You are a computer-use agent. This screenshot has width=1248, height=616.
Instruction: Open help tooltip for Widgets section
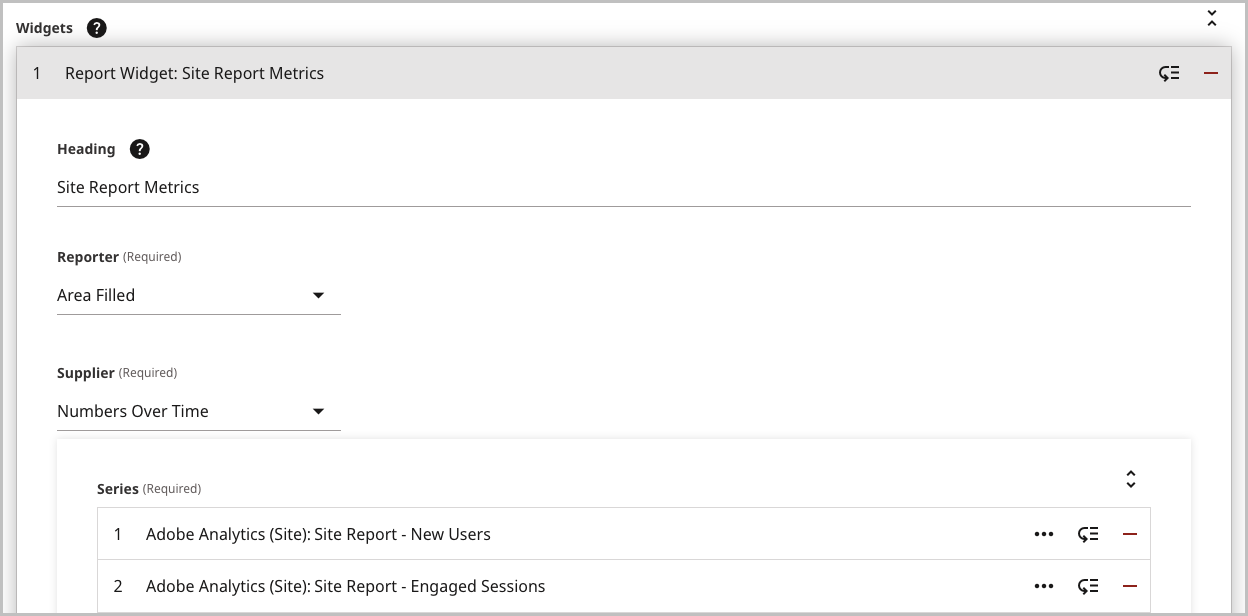96,28
